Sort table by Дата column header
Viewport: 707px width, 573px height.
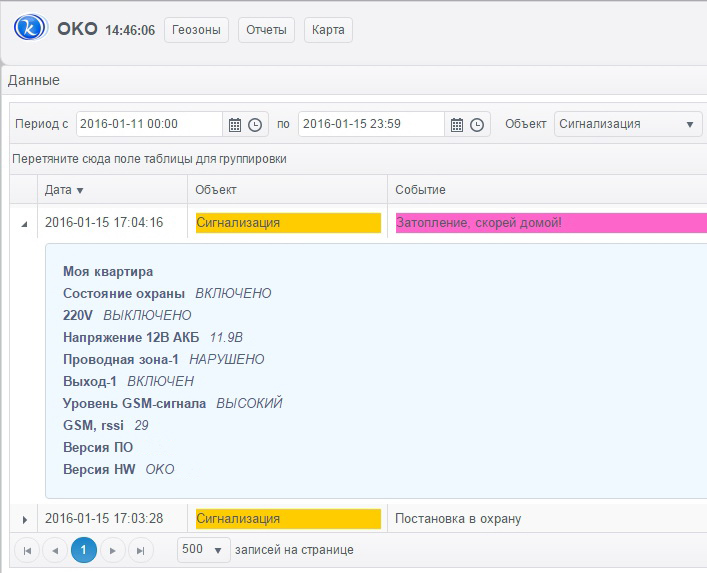(64, 190)
